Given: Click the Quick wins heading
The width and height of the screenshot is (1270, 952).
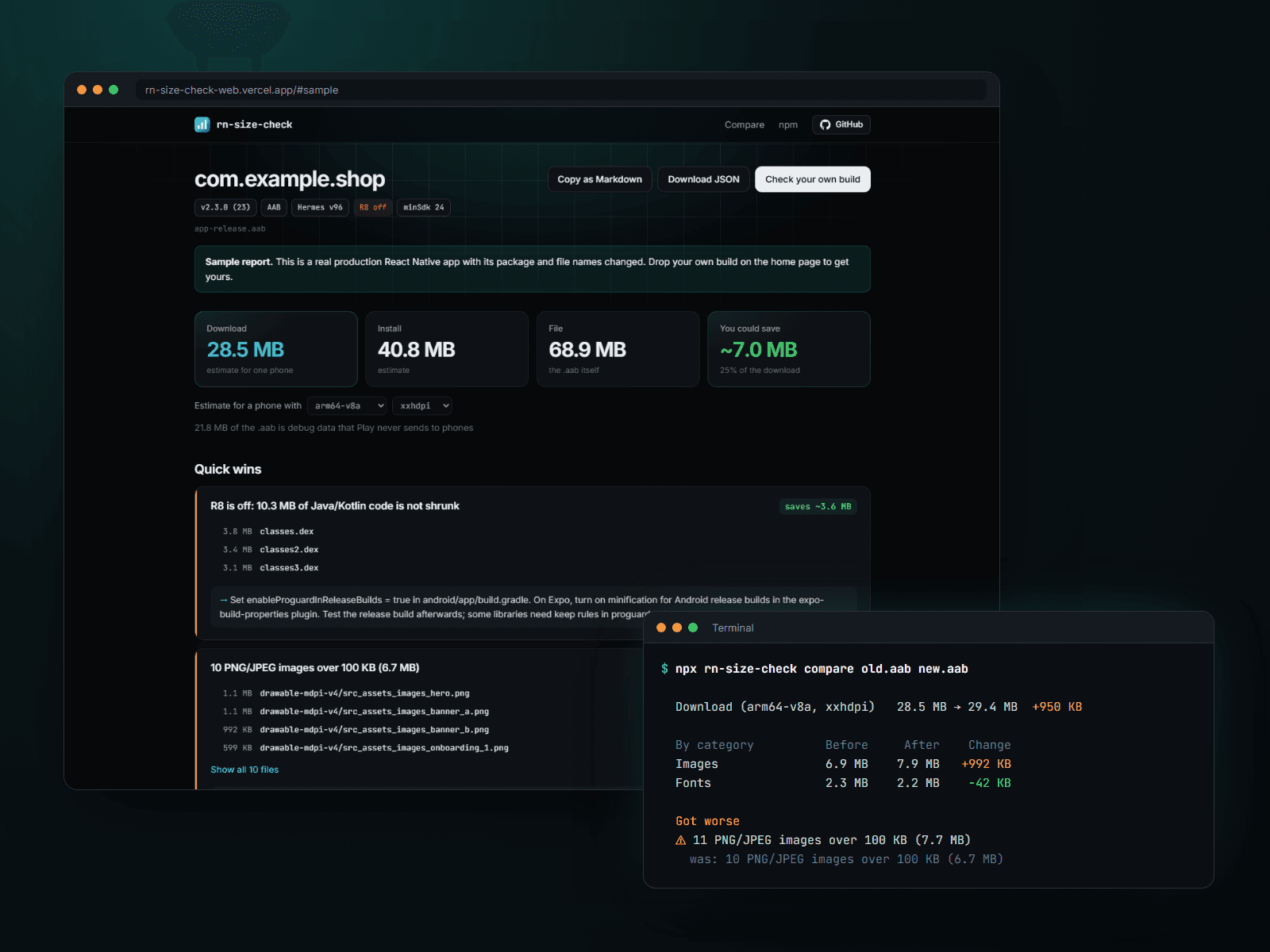Looking at the screenshot, I should click(x=228, y=469).
